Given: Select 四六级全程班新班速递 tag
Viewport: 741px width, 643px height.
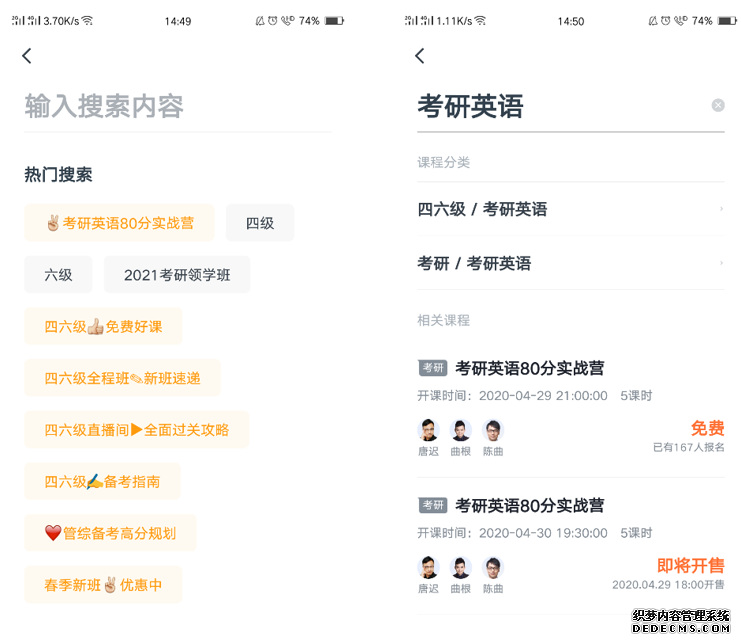Looking at the screenshot, I should point(122,378).
